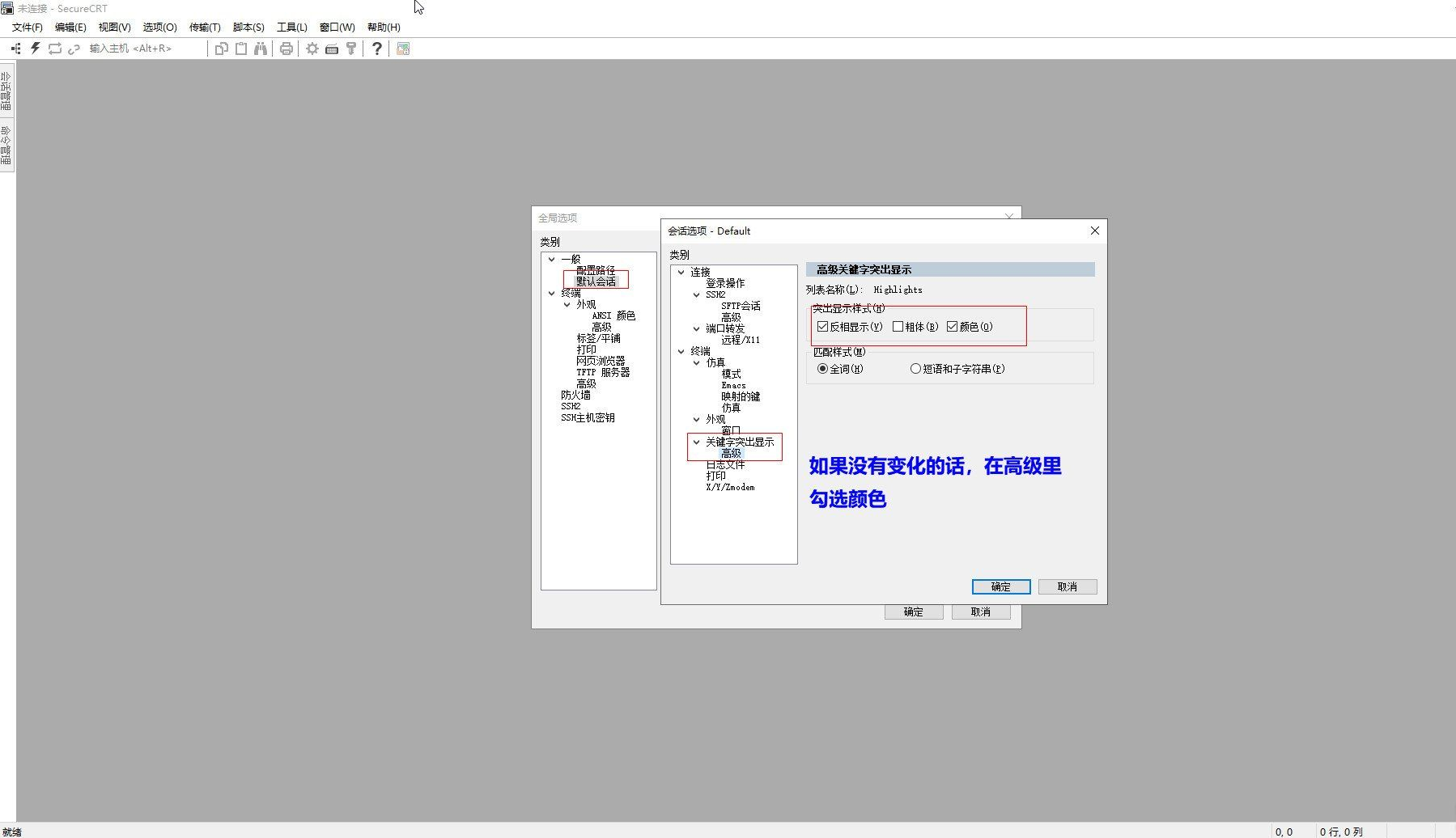Select 远程/X11 under 端口转发
Screen dimensions: 1456x838
click(741, 341)
